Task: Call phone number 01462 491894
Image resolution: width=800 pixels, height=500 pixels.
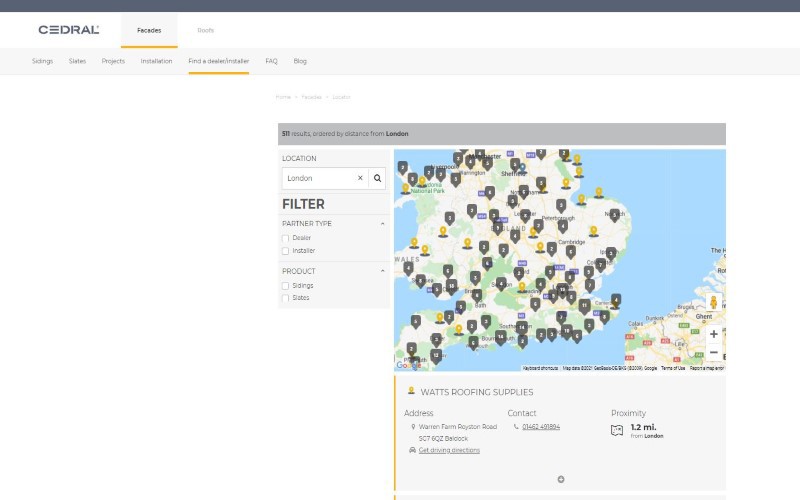Action: pyautogui.click(x=541, y=427)
